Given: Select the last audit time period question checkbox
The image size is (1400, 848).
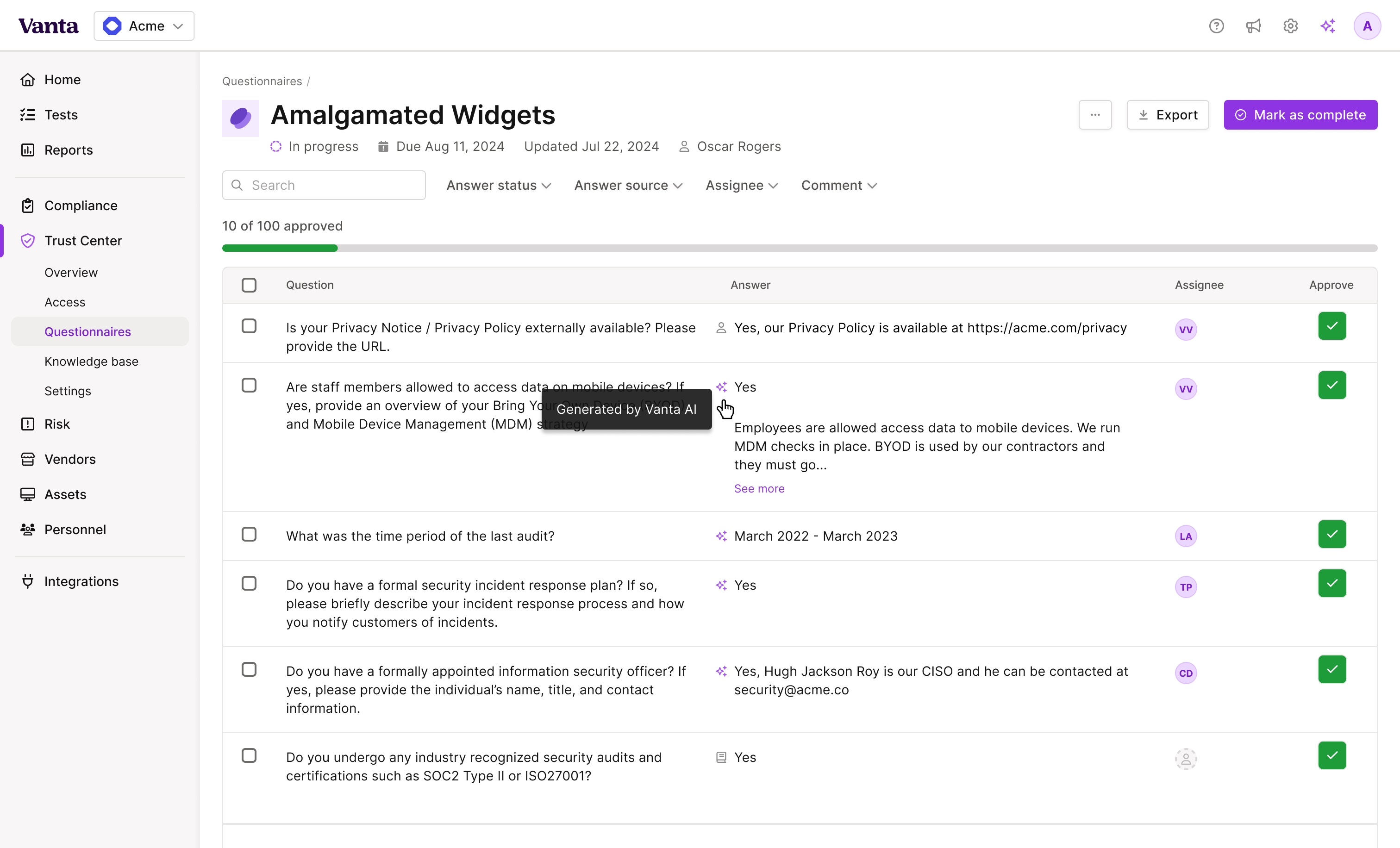Looking at the screenshot, I should (x=249, y=535).
